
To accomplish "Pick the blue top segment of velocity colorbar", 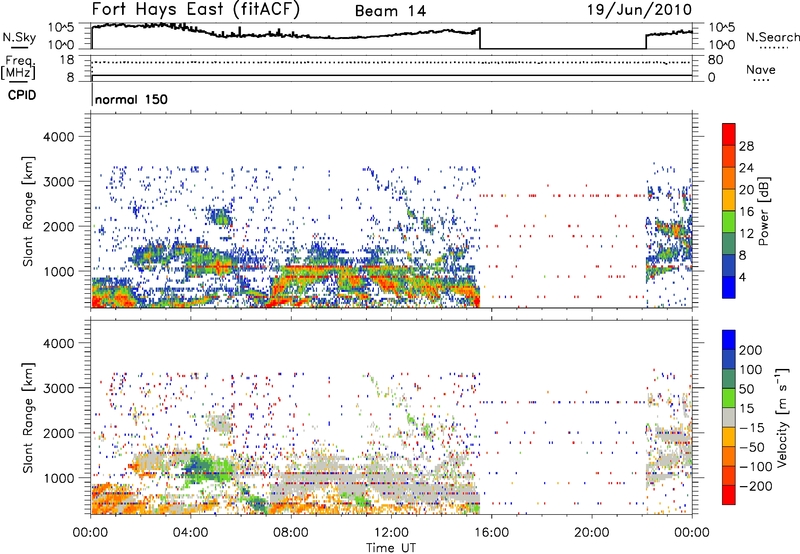I will pos(729,340).
